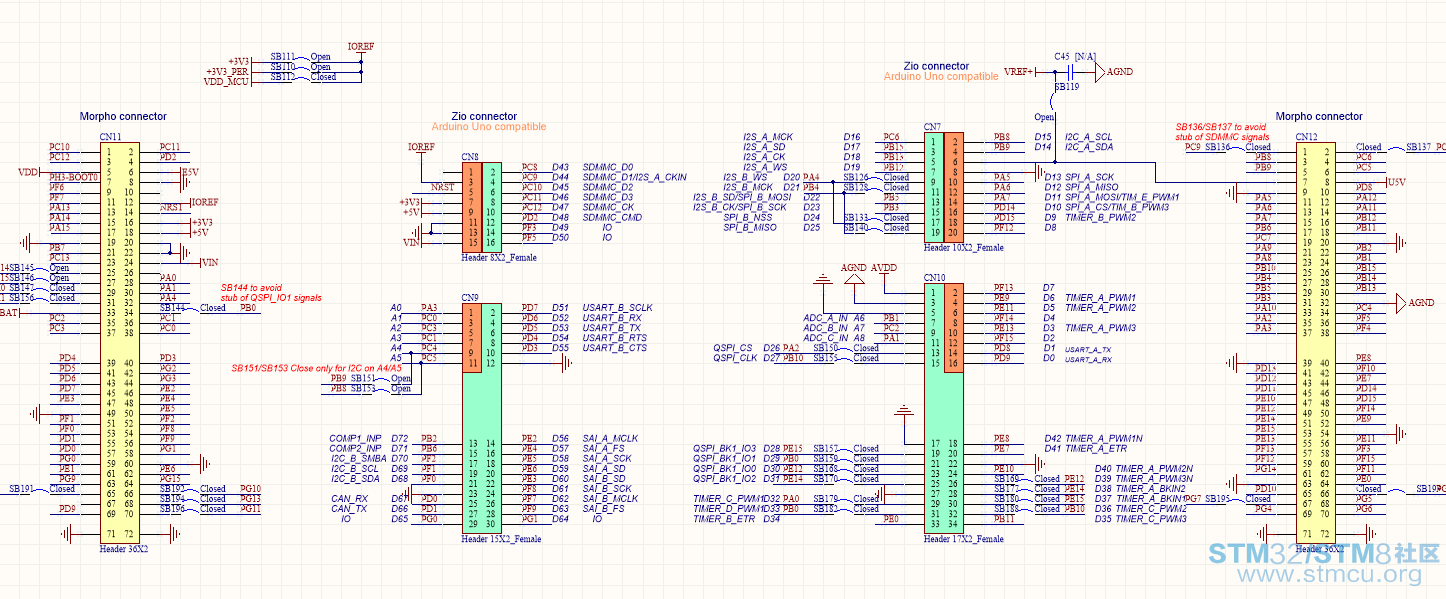
Task: Click the Header 17X2_Female footprint label
Action: 963,539
